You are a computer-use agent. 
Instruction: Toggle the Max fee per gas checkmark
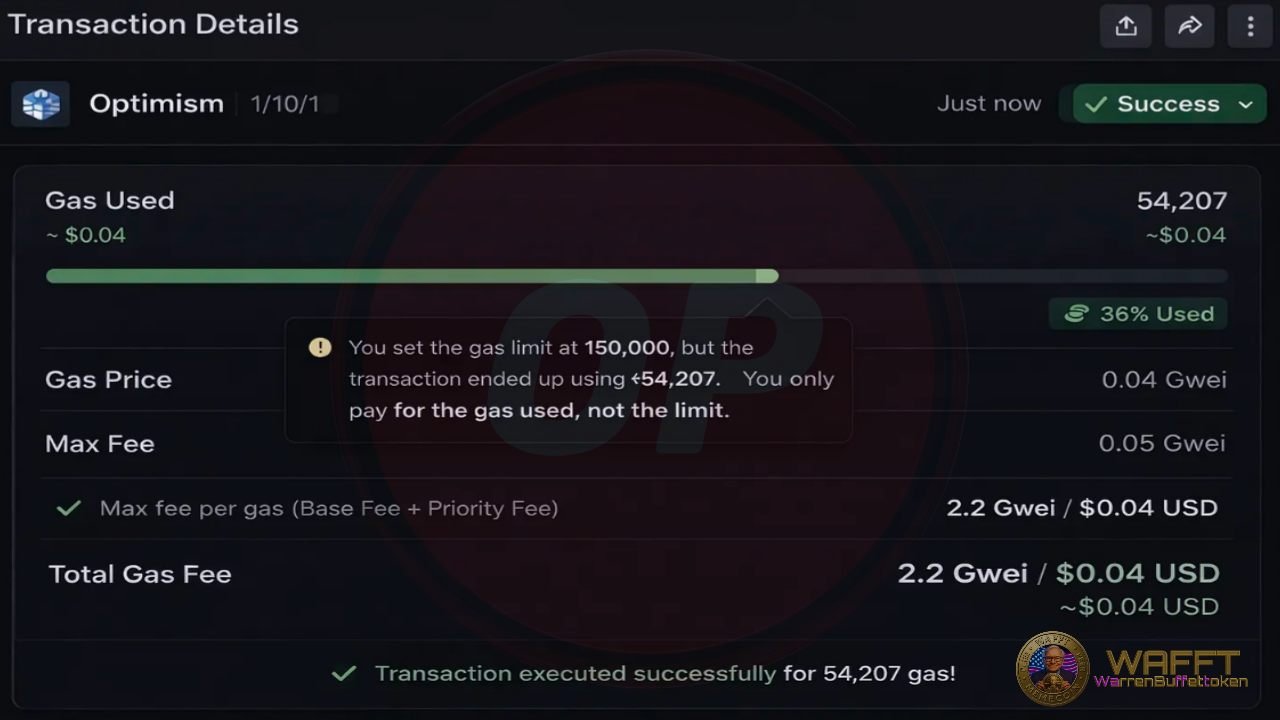68,508
